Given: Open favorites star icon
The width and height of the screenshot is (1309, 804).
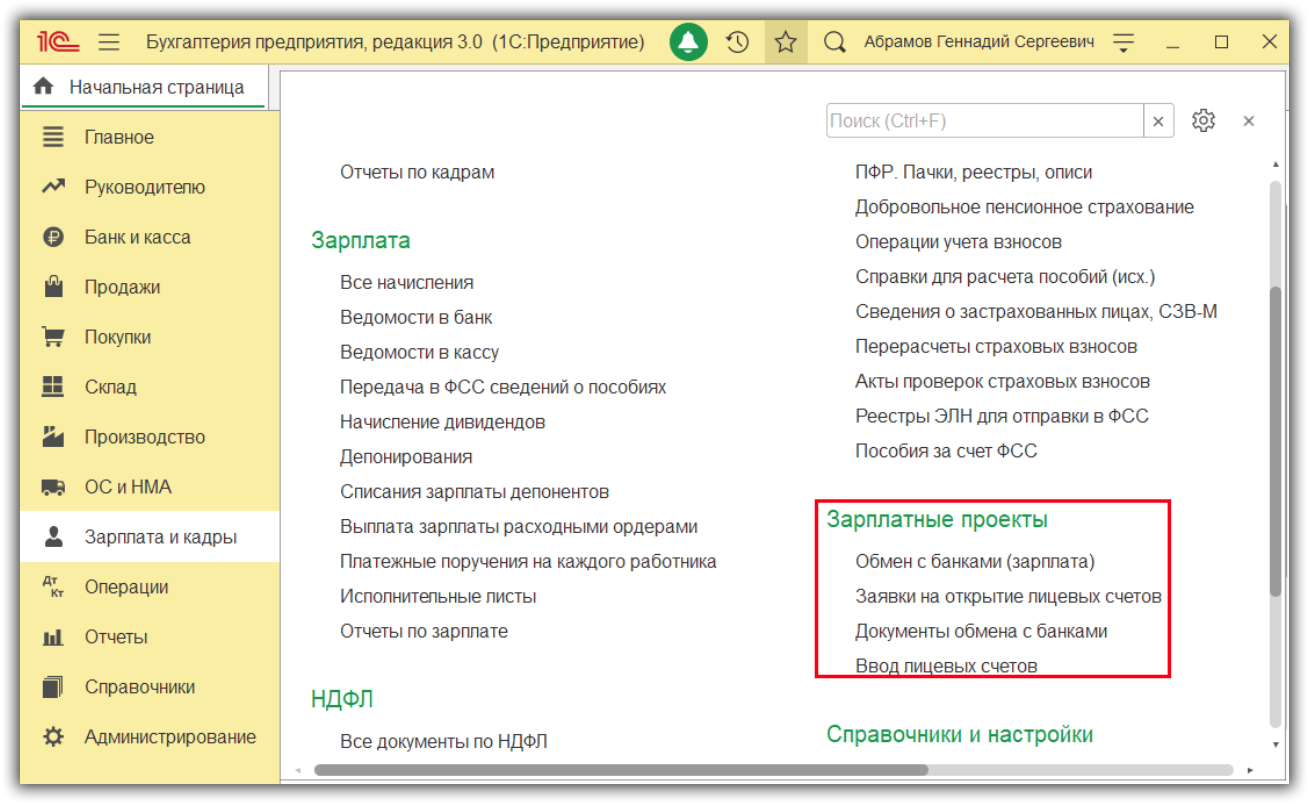Looking at the screenshot, I should (x=786, y=42).
